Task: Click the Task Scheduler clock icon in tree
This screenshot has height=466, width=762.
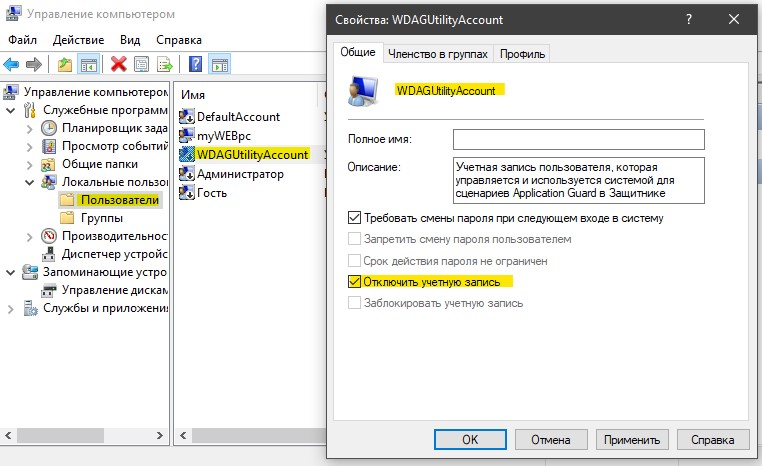Action: 49,128
